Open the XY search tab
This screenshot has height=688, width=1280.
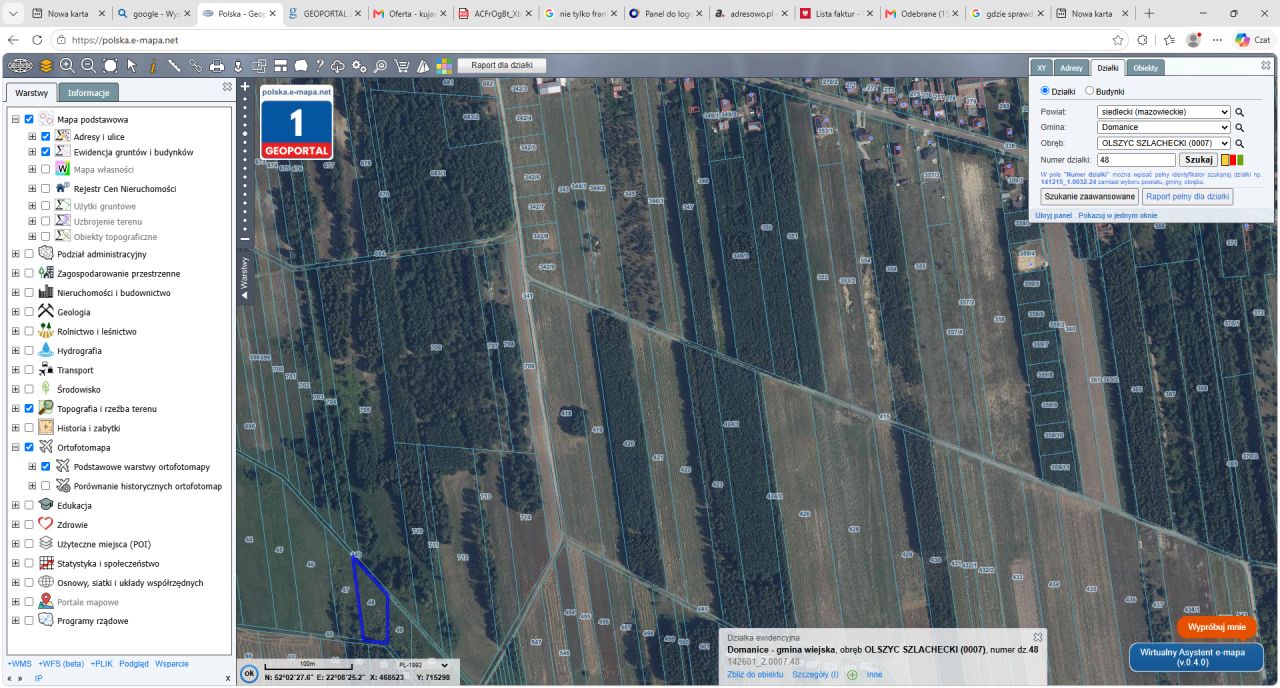1041,68
